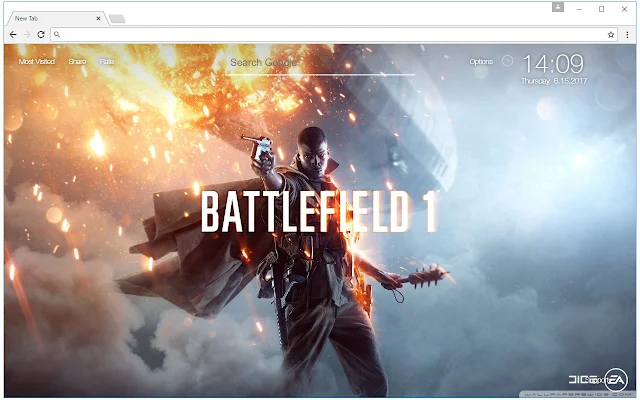Reload the page with the refresh icon
This screenshot has width=640, height=400.
(41, 35)
